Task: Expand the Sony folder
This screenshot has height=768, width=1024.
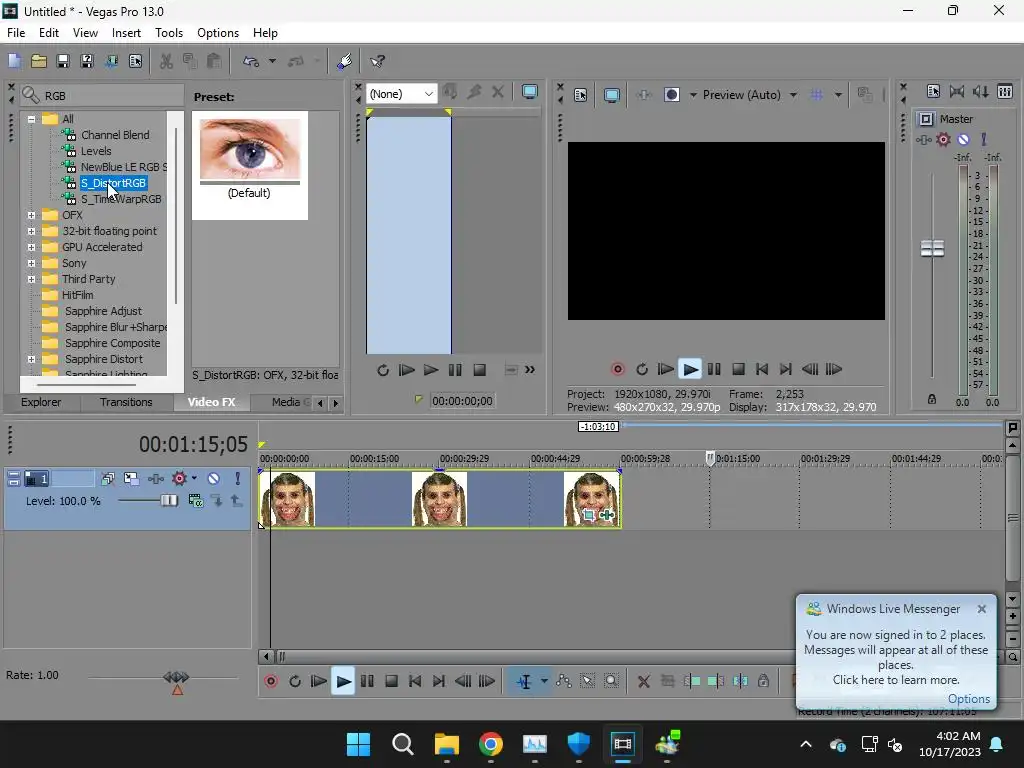Action: [31, 263]
